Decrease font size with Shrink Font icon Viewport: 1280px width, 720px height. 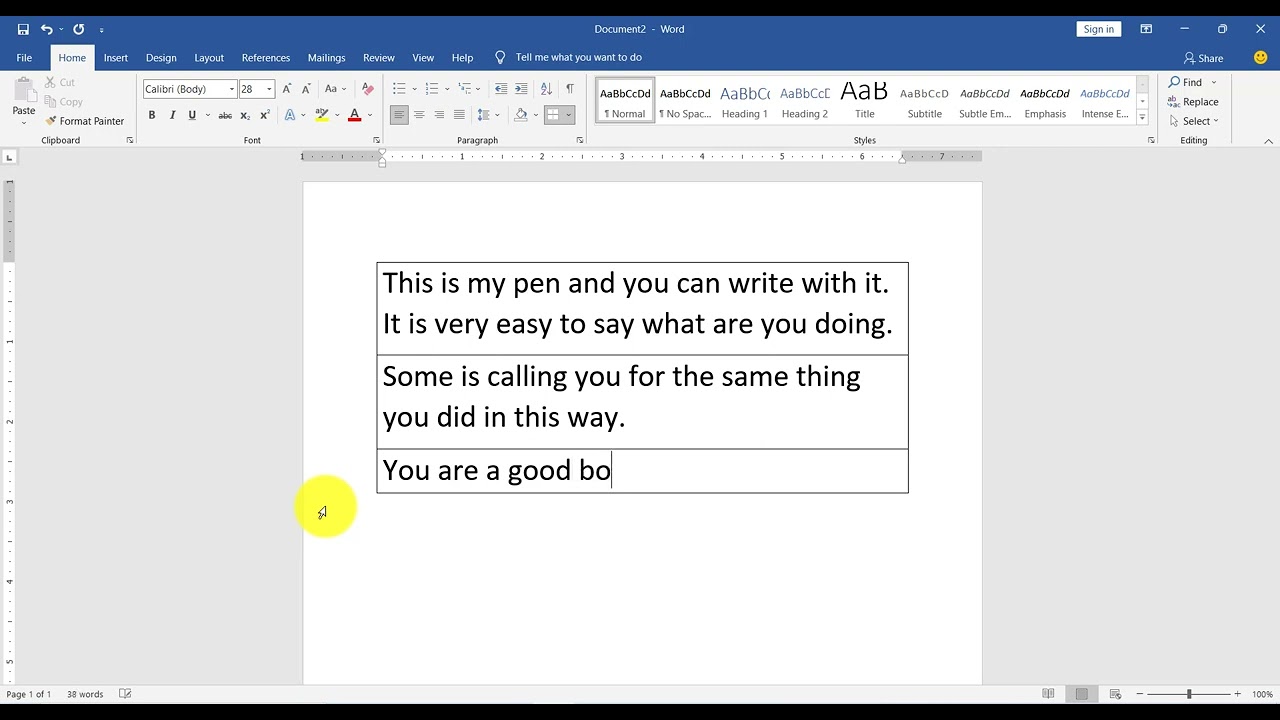[x=306, y=89]
